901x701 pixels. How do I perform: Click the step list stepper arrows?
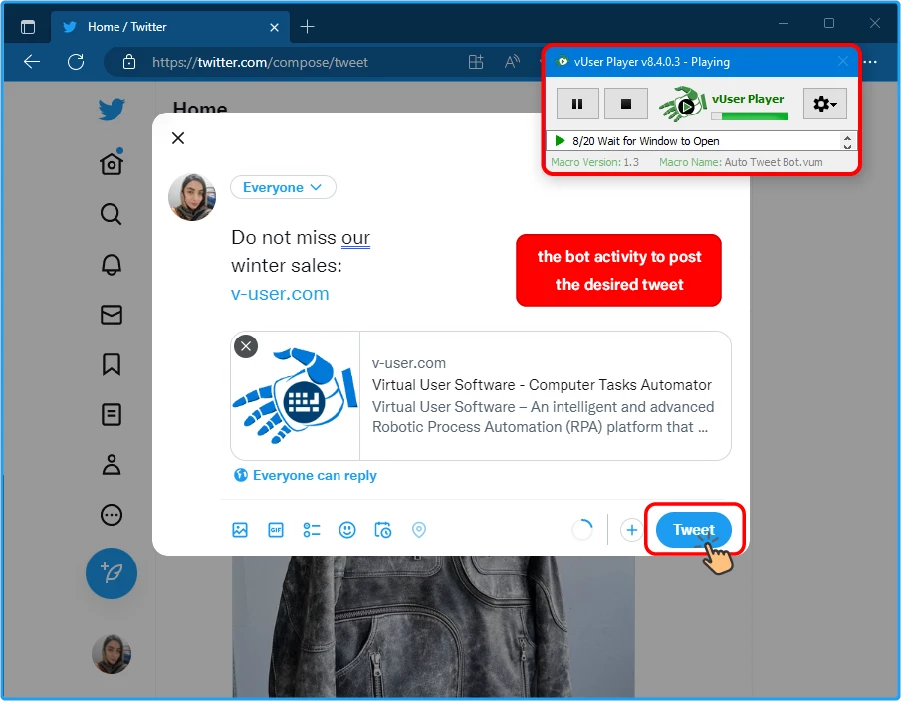847,141
